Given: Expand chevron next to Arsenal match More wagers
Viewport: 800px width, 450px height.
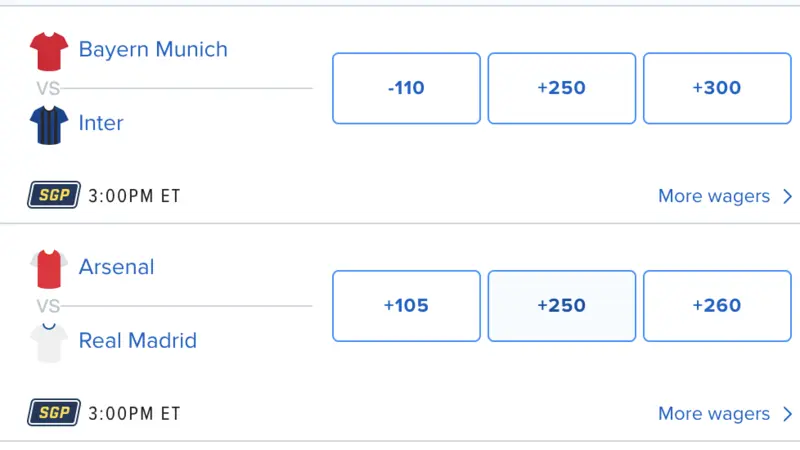Looking at the screenshot, I should point(787,414).
